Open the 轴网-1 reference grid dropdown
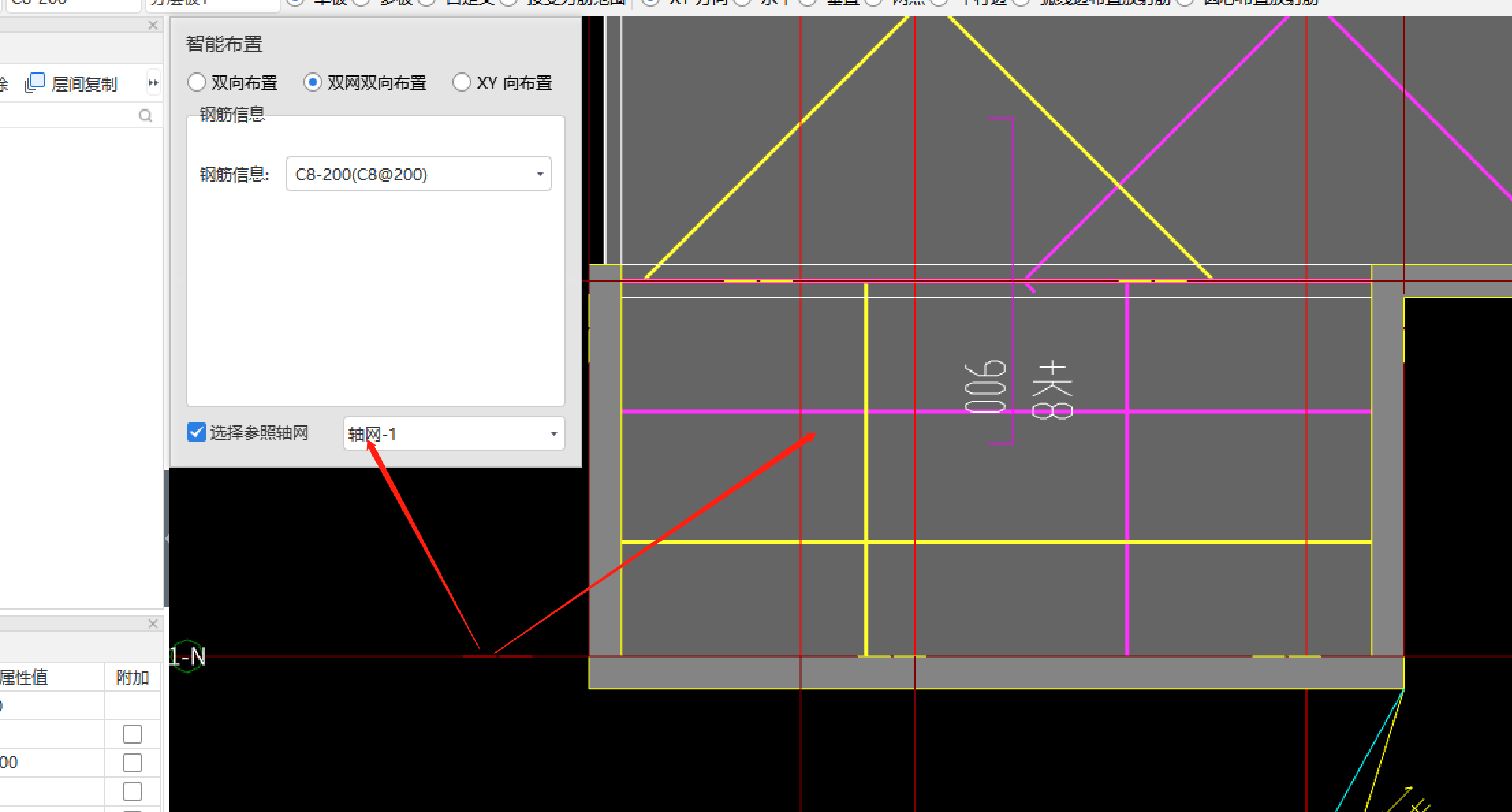 pos(553,434)
